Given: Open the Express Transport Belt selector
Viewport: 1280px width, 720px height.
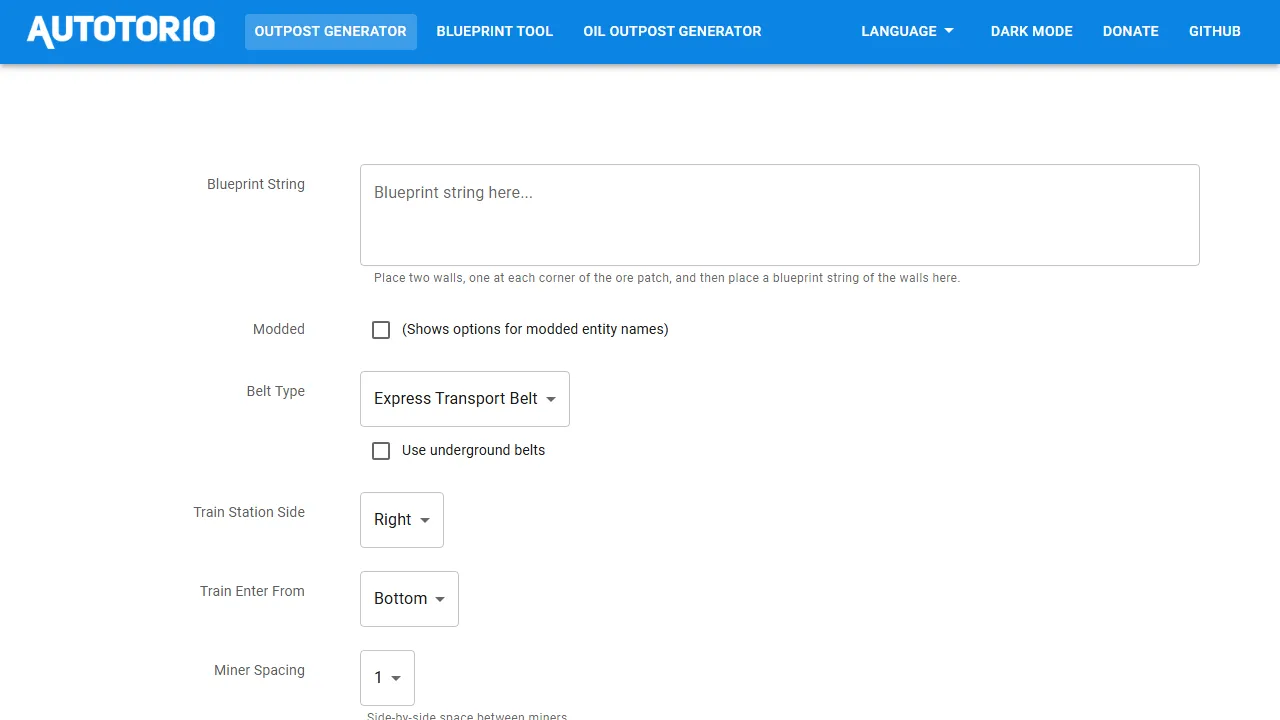Looking at the screenshot, I should [464, 399].
